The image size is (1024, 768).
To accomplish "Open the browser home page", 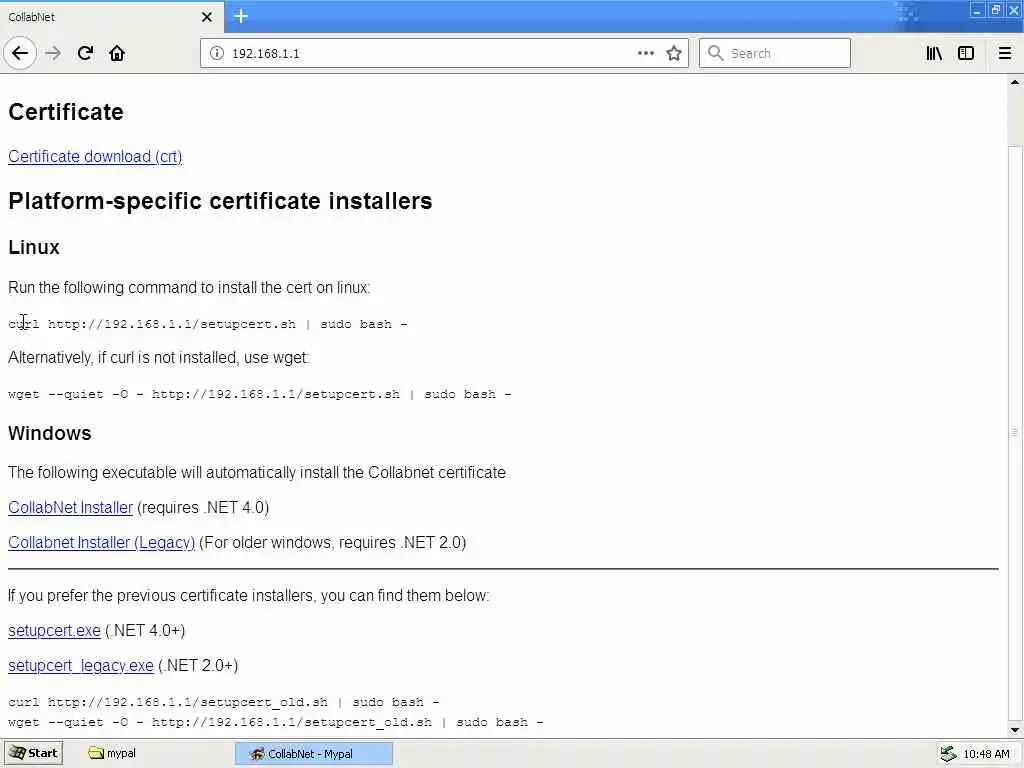I will point(117,53).
